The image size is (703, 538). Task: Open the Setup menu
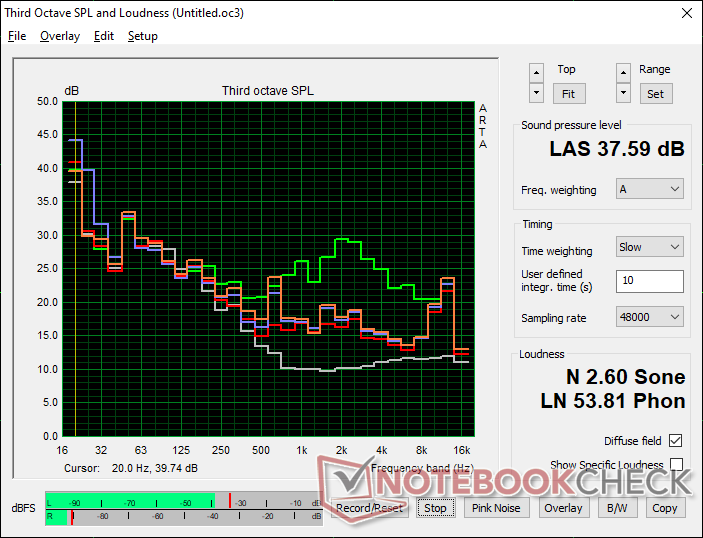143,36
